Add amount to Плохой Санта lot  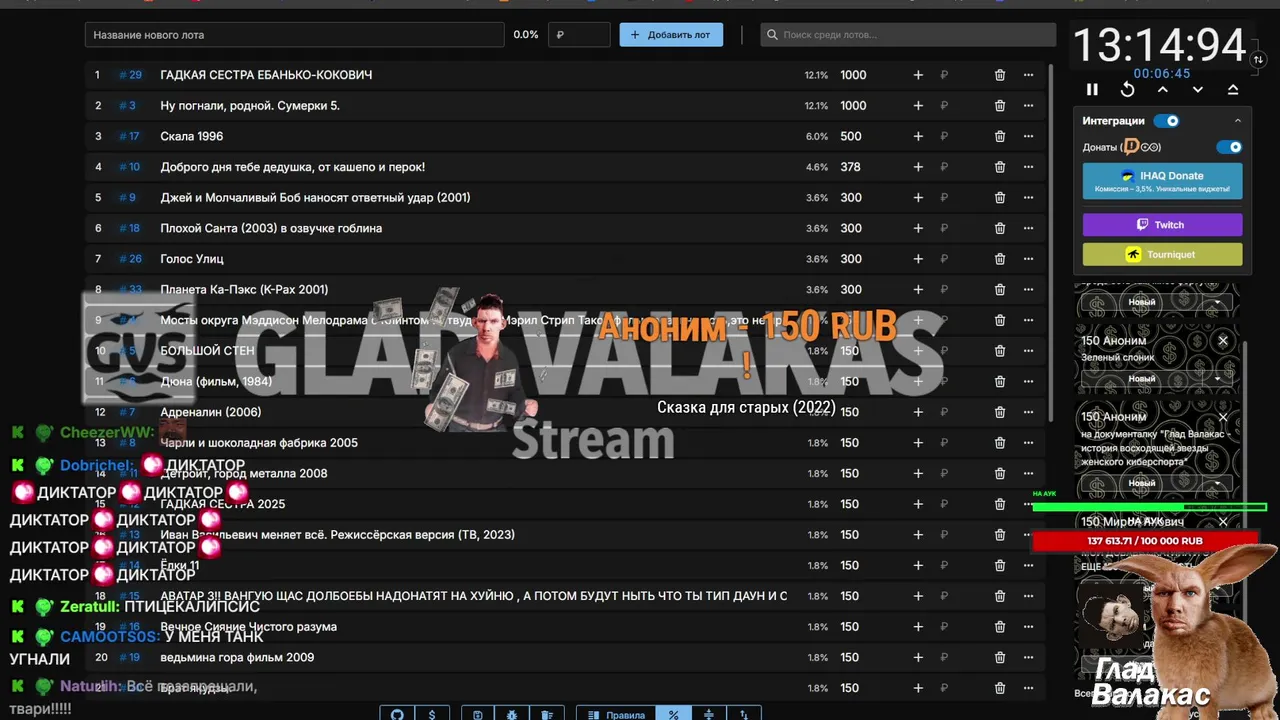(918, 228)
